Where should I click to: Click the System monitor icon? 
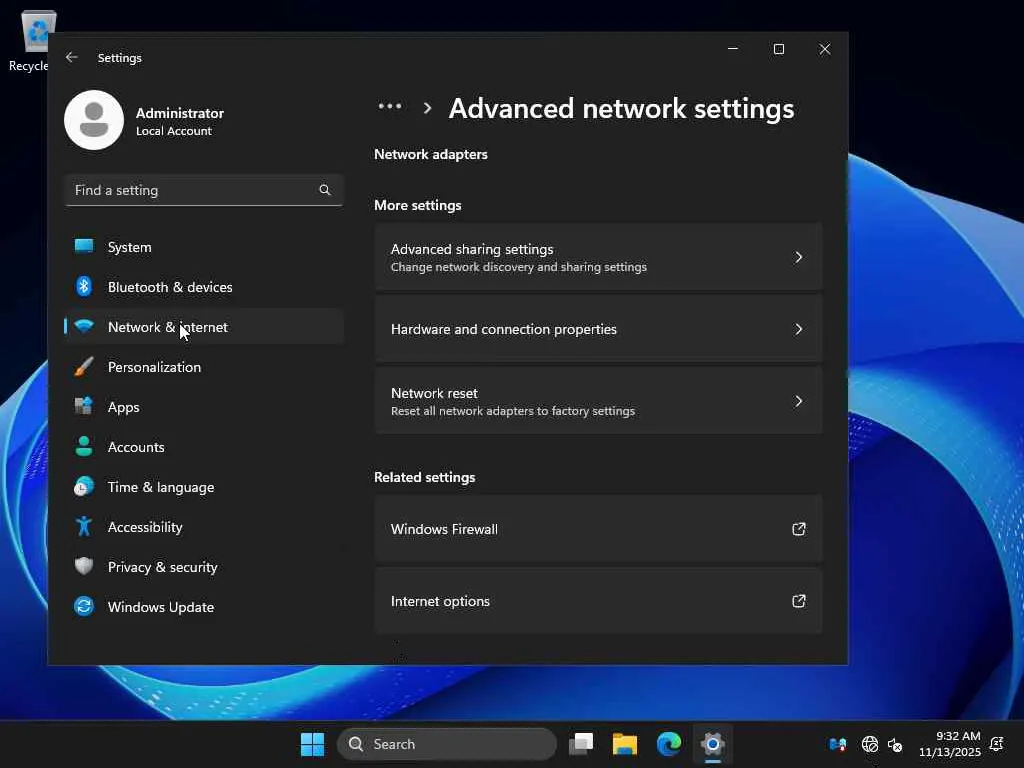(x=84, y=246)
